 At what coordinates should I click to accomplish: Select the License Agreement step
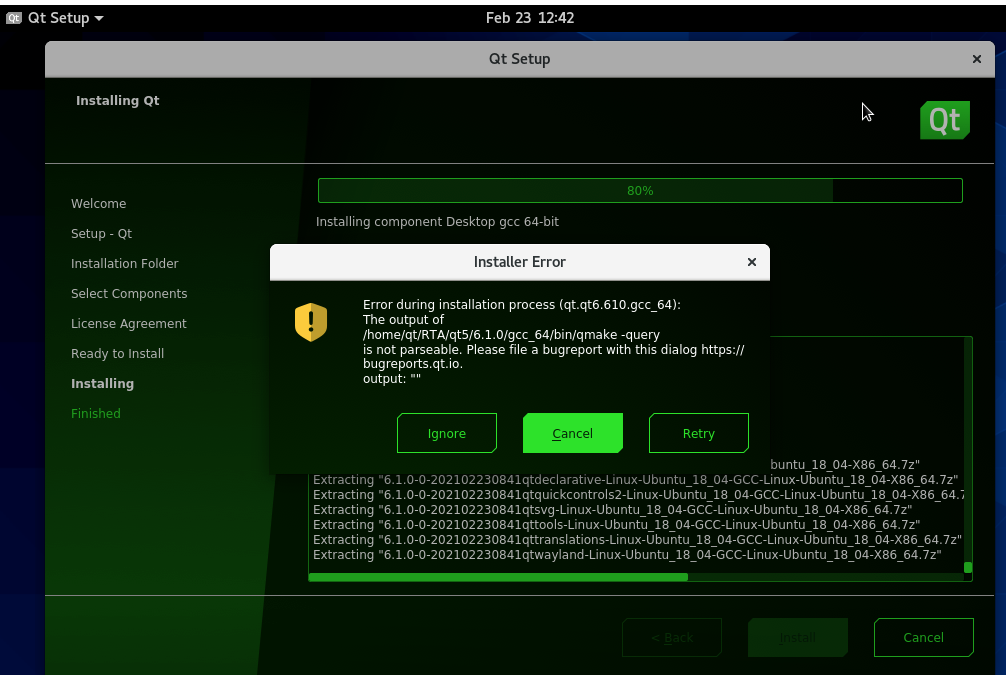(128, 323)
